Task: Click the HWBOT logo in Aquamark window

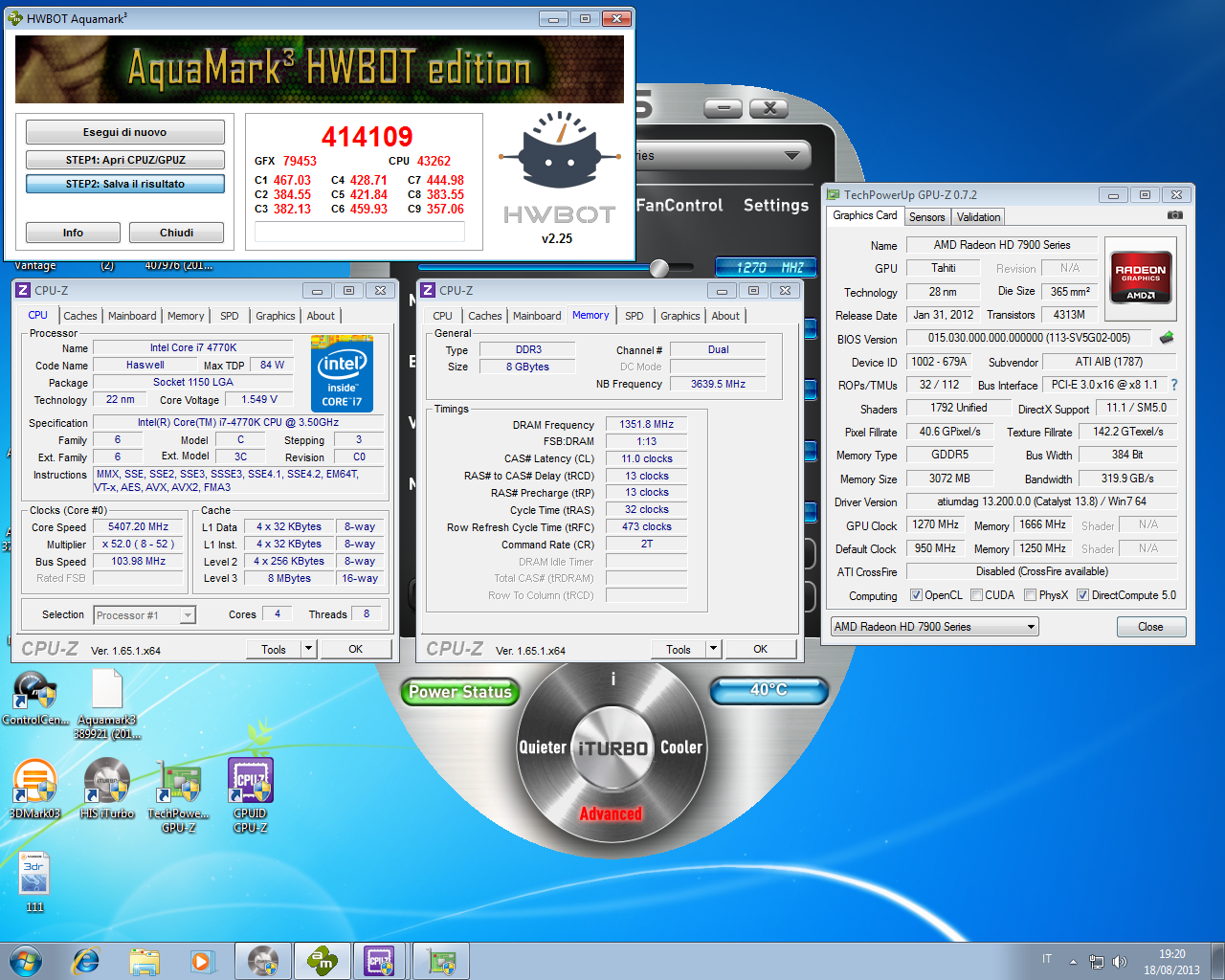Action: pyautogui.click(x=559, y=170)
